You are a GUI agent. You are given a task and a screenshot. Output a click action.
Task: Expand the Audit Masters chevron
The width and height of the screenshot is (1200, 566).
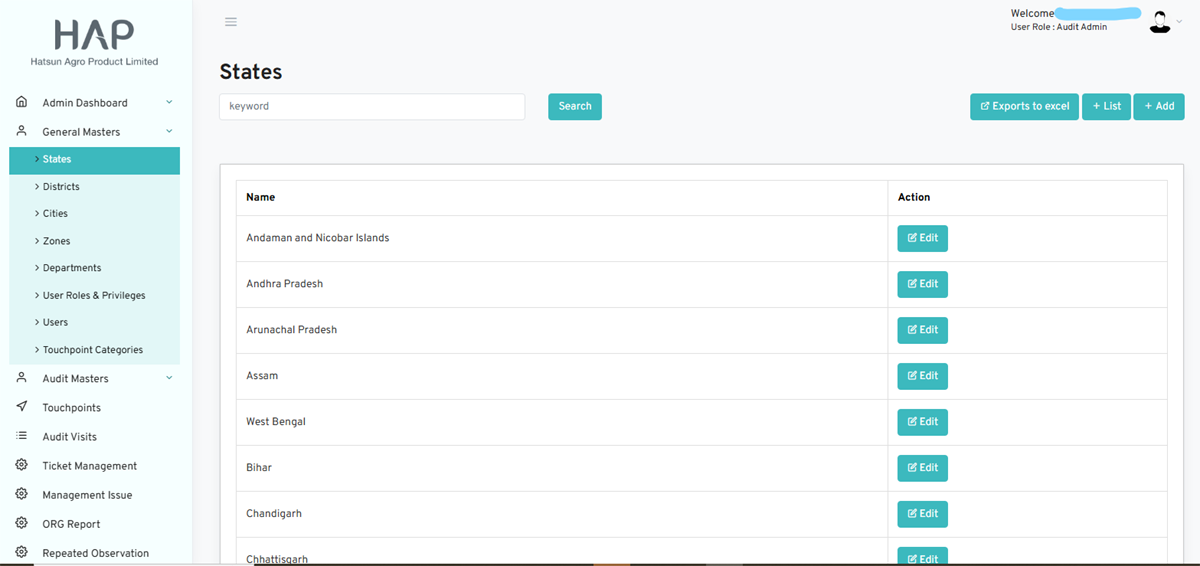click(169, 378)
